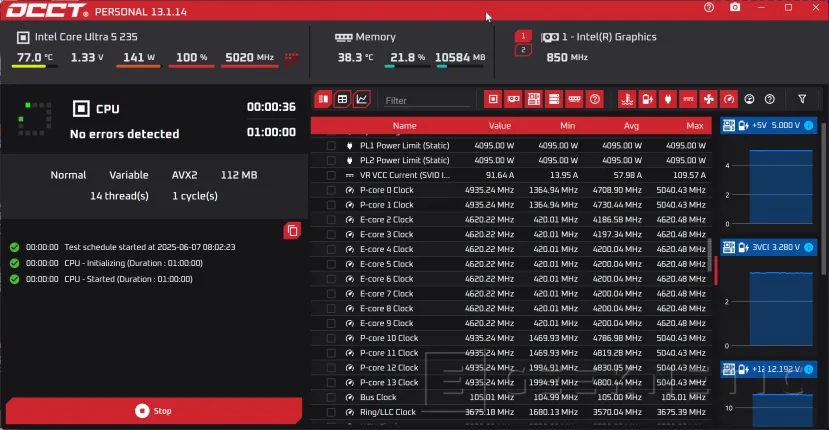Select GPU 1 selector tab

(523, 36)
